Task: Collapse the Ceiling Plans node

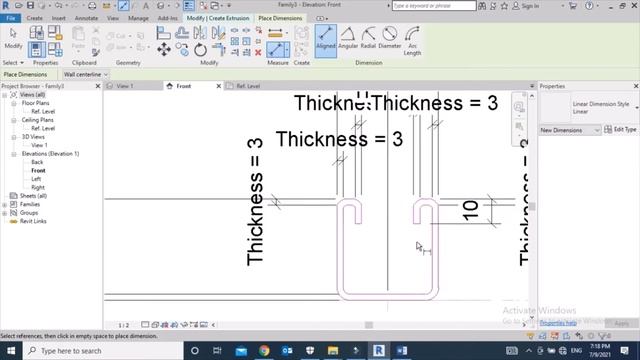Action: 13,120
